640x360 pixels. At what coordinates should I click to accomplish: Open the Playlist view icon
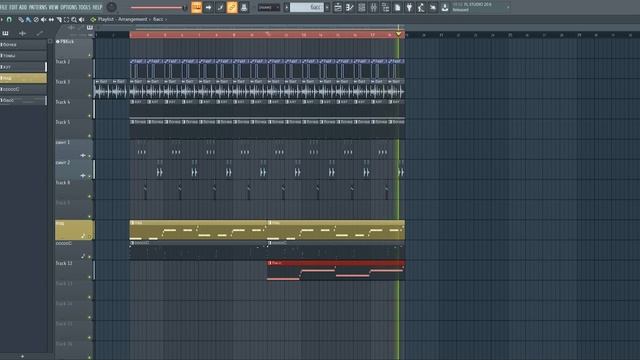click(x=338, y=7)
